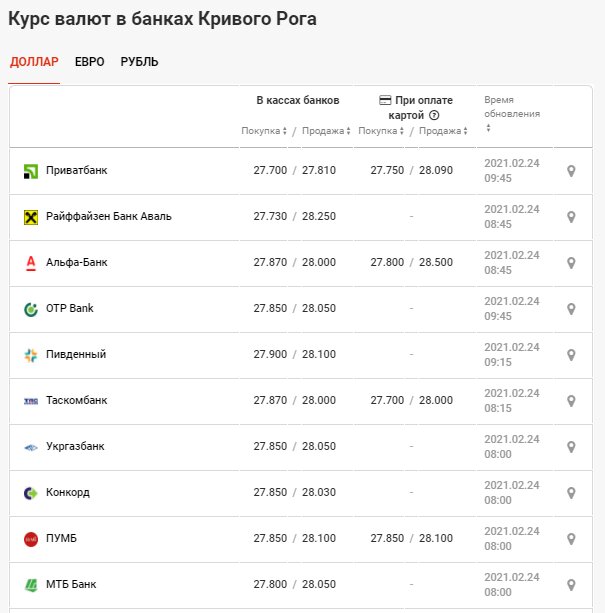The height and width of the screenshot is (613, 605).
Task: Click Альфа-Банк card buy rate 27.800
Action: point(387,262)
